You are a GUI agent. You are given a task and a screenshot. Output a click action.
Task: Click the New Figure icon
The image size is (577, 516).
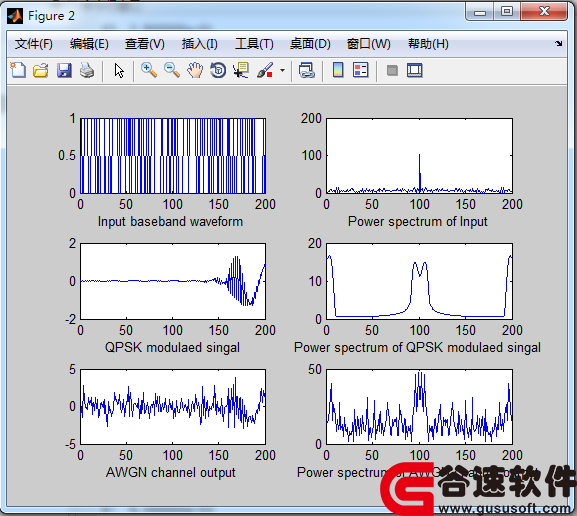(18, 70)
